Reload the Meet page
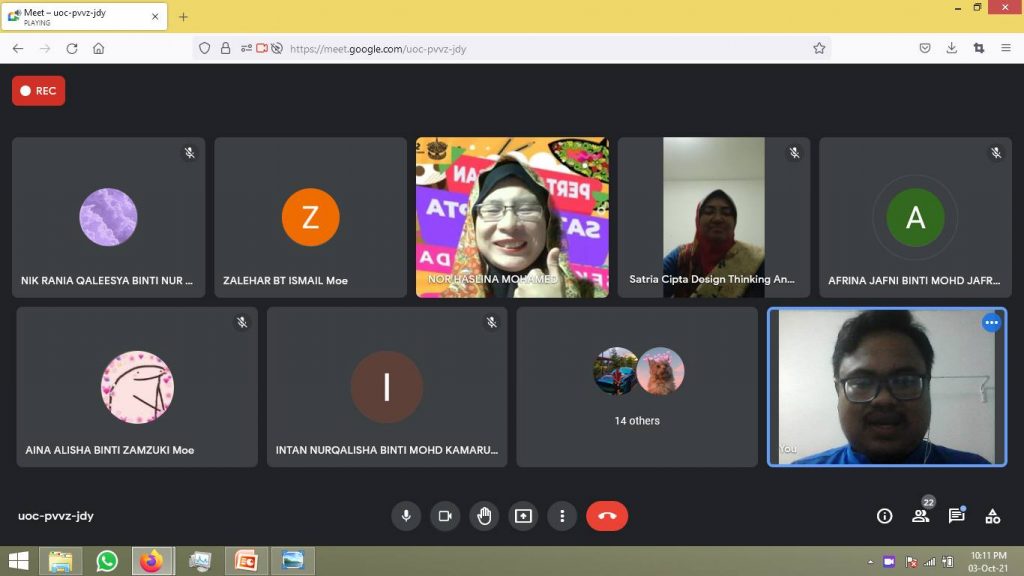 coord(72,48)
